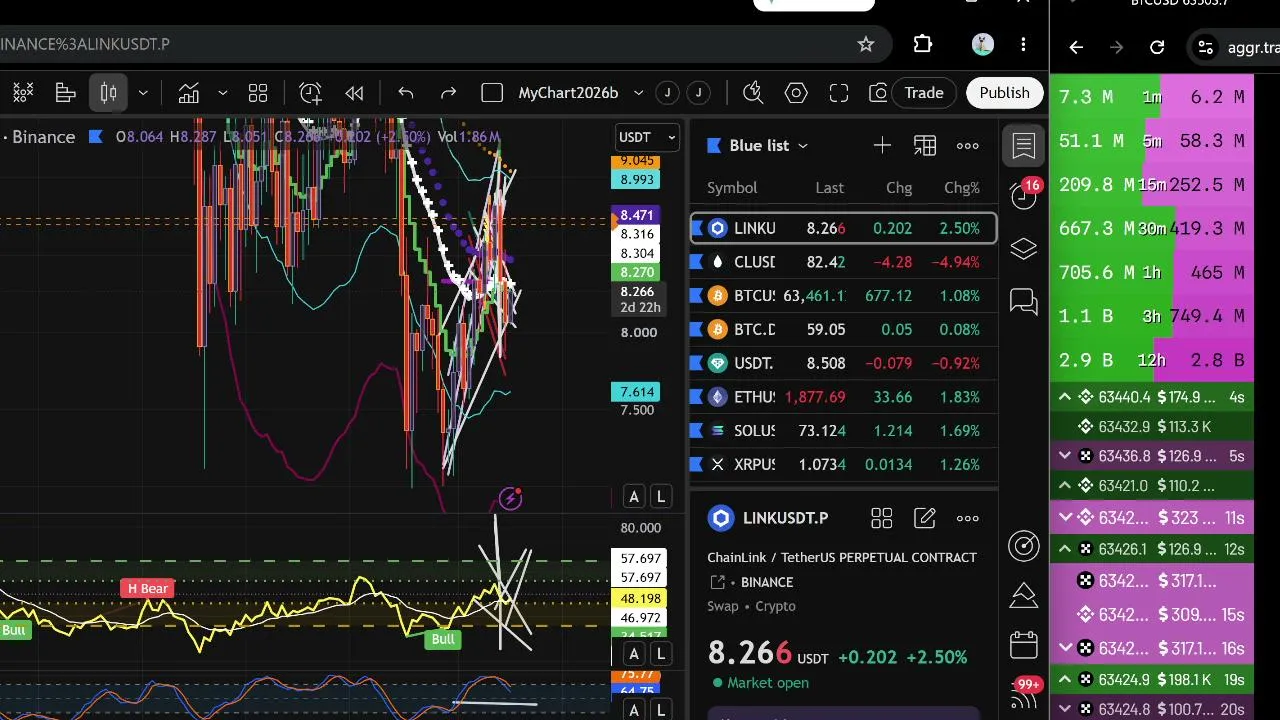
Task: Open the MyChart2026b layout name
Action: pos(568,93)
